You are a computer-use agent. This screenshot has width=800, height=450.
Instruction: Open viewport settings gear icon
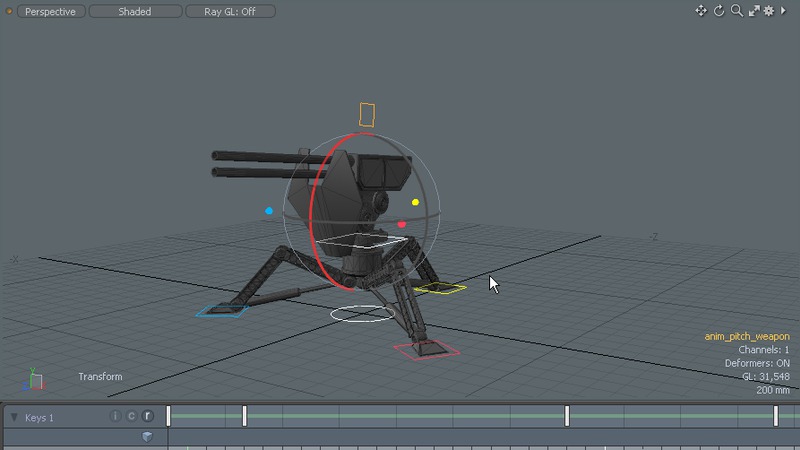click(x=769, y=11)
